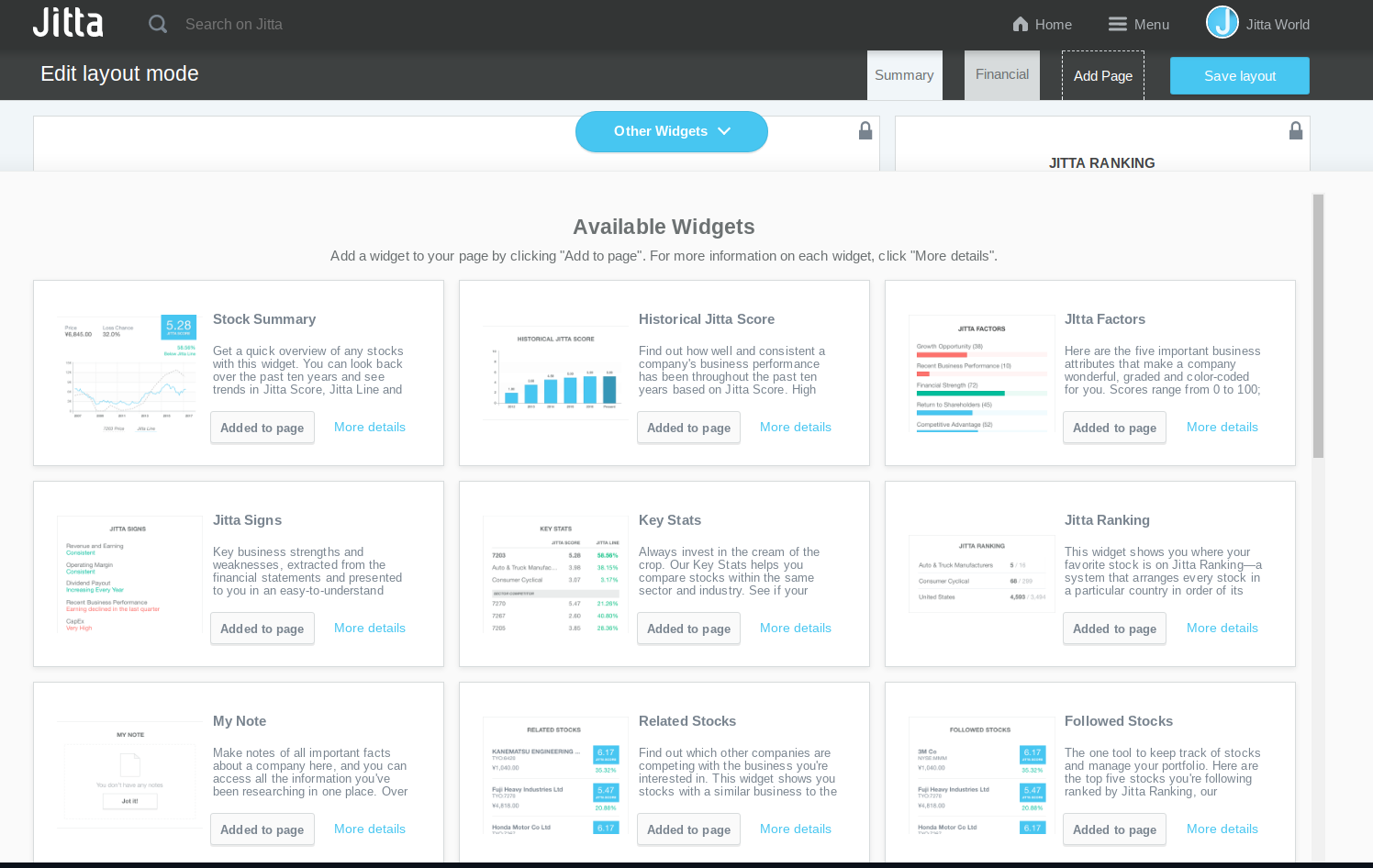
Task: Click the Jitta Signs thumbnail
Action: click(x=129, y=574)
